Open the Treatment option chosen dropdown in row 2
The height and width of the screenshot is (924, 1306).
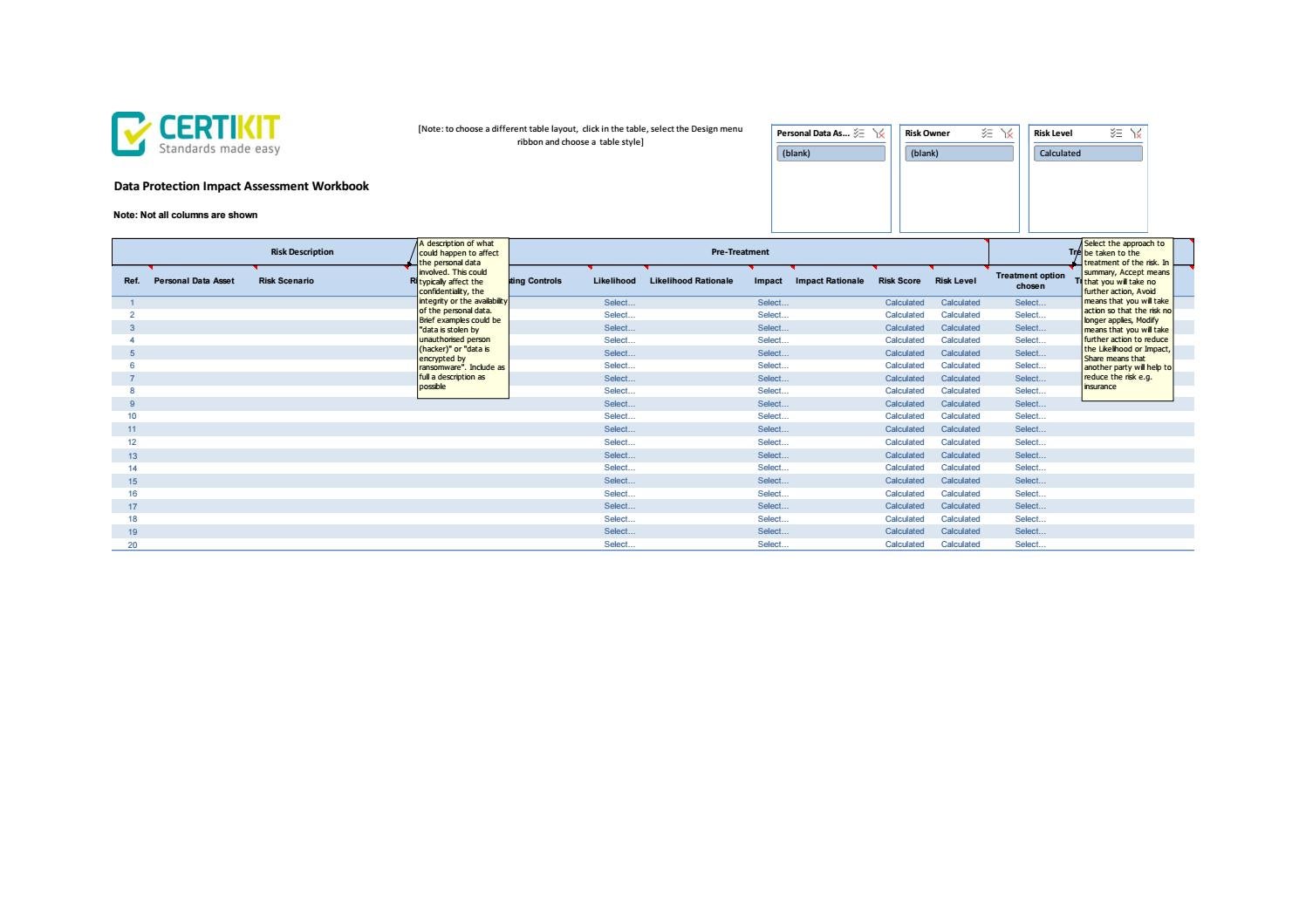point(1030,315)
